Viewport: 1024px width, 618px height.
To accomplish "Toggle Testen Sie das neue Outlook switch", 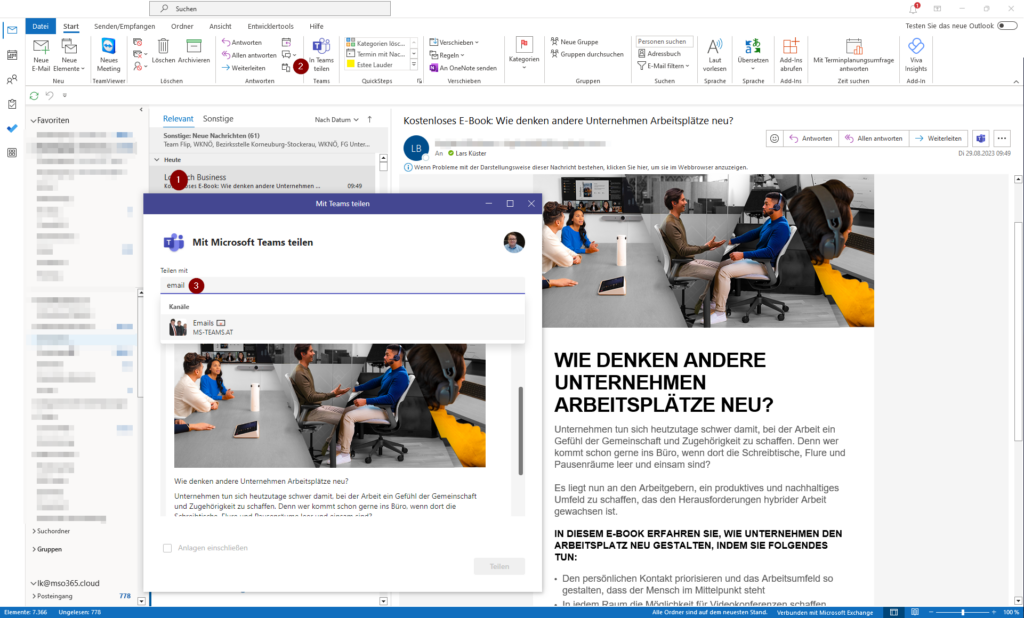I will (x=1007, y=26).
